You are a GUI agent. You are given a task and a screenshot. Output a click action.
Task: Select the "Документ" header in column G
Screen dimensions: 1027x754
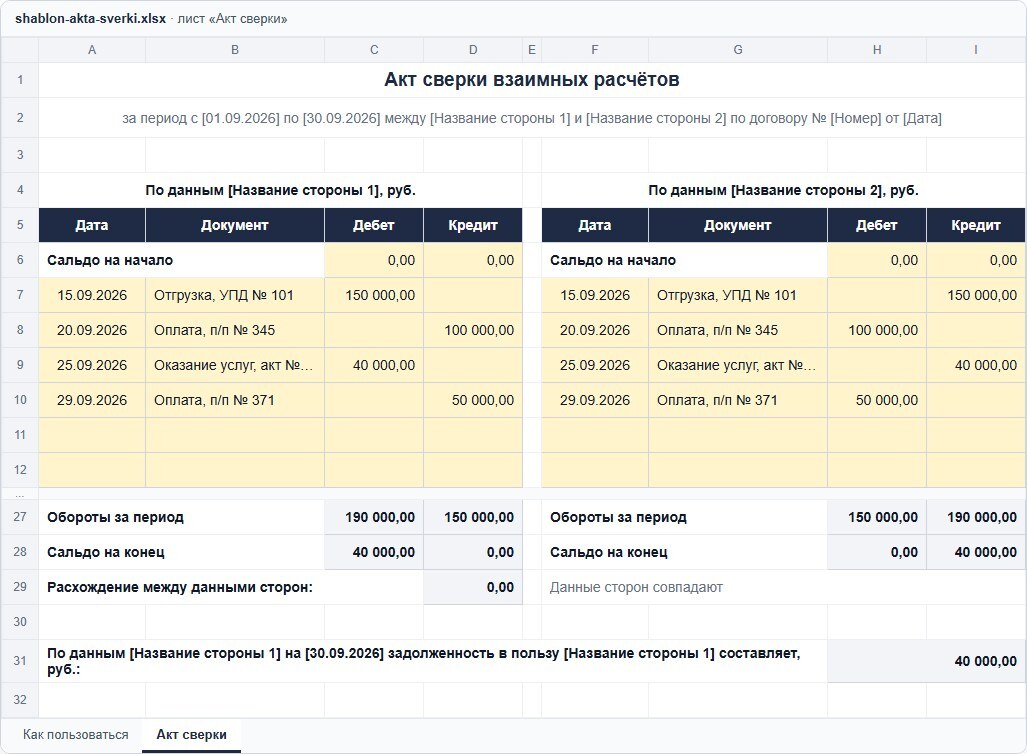[738, 225]
